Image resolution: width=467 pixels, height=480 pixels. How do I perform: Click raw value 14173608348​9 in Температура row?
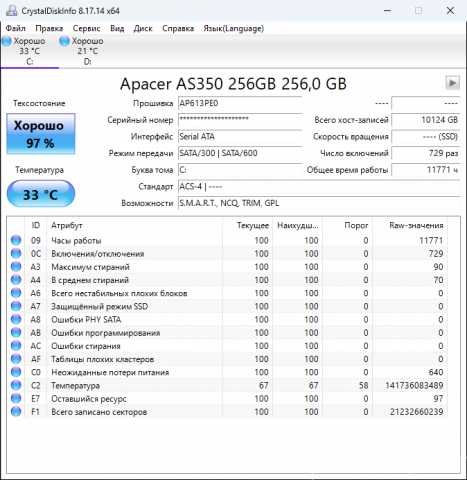pos(414,386)
